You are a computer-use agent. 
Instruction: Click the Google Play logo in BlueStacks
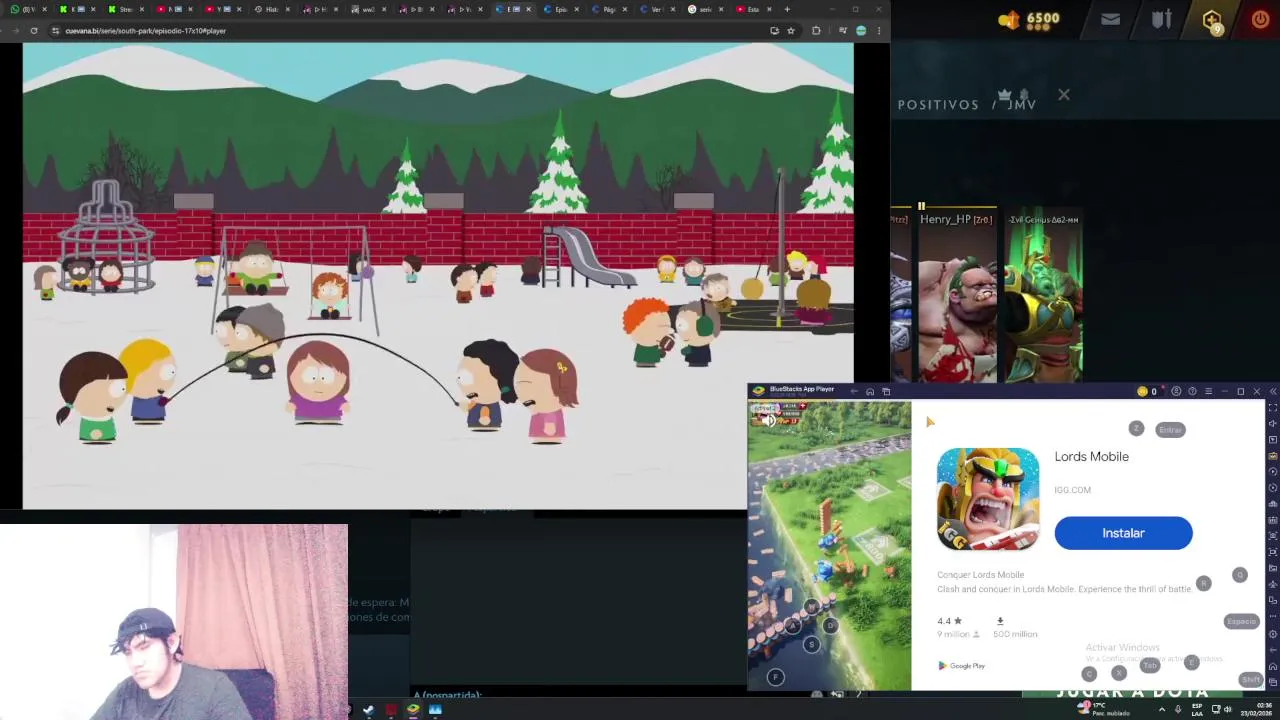click(x=962, y=666)
